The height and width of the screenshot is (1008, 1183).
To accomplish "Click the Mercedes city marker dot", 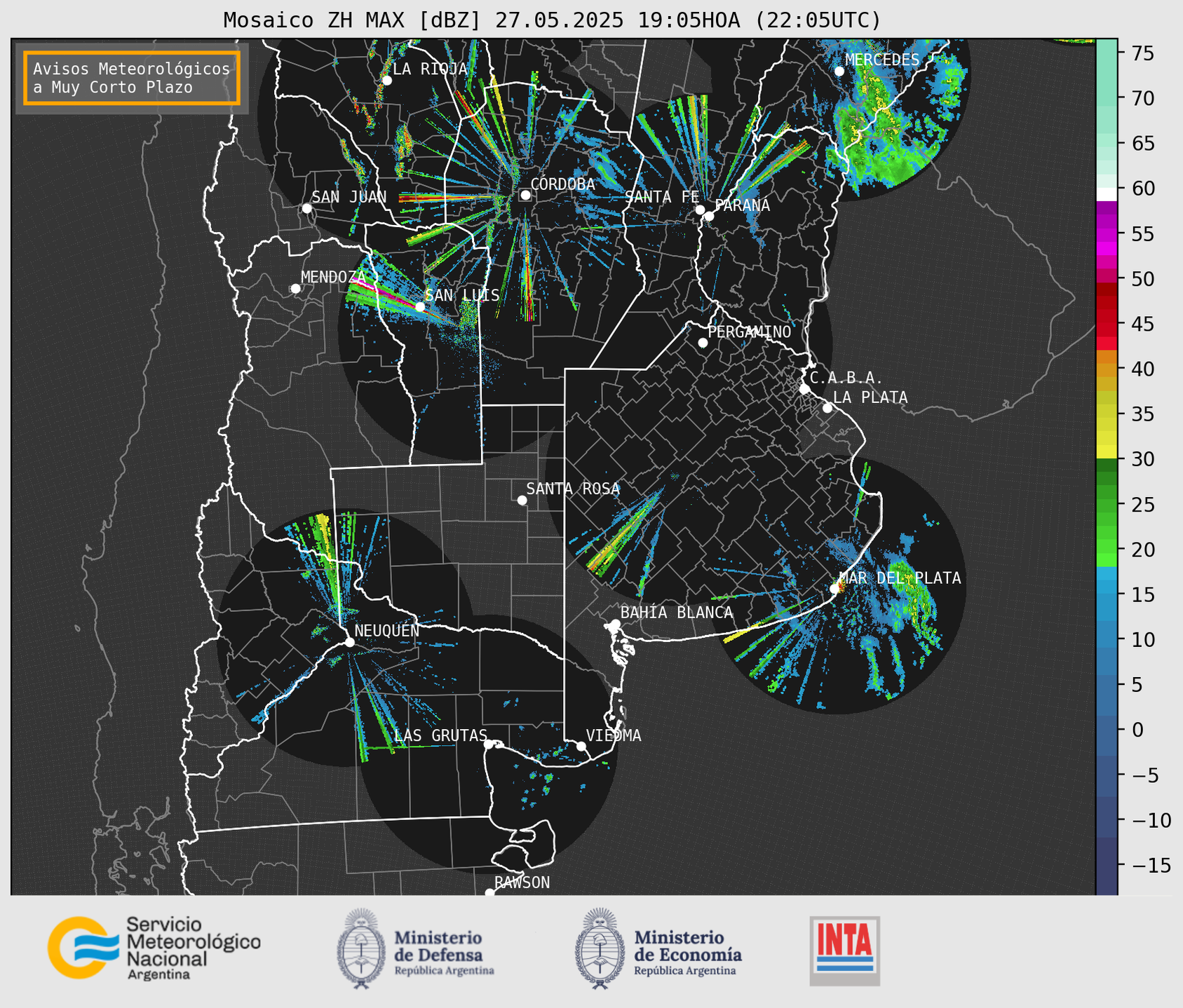I will 839,71.
